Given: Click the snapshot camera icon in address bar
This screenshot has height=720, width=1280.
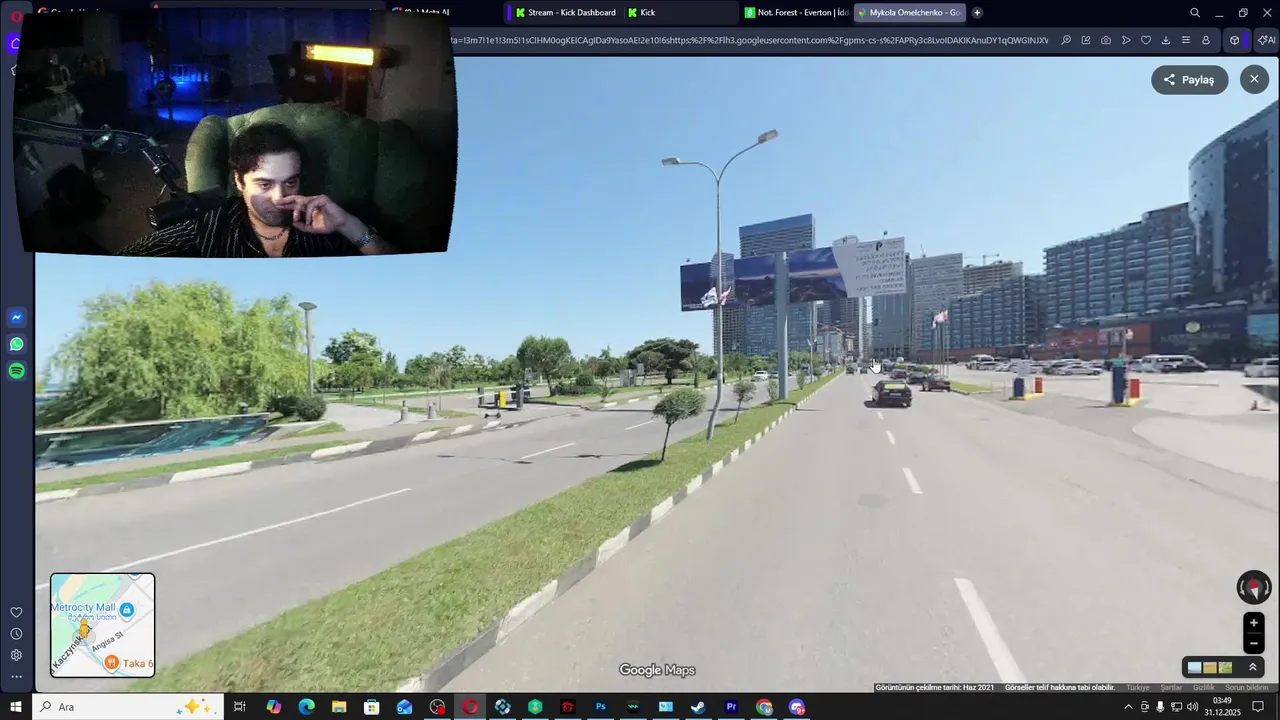Looking at the screenshot, I should (x=1105, y=40).
